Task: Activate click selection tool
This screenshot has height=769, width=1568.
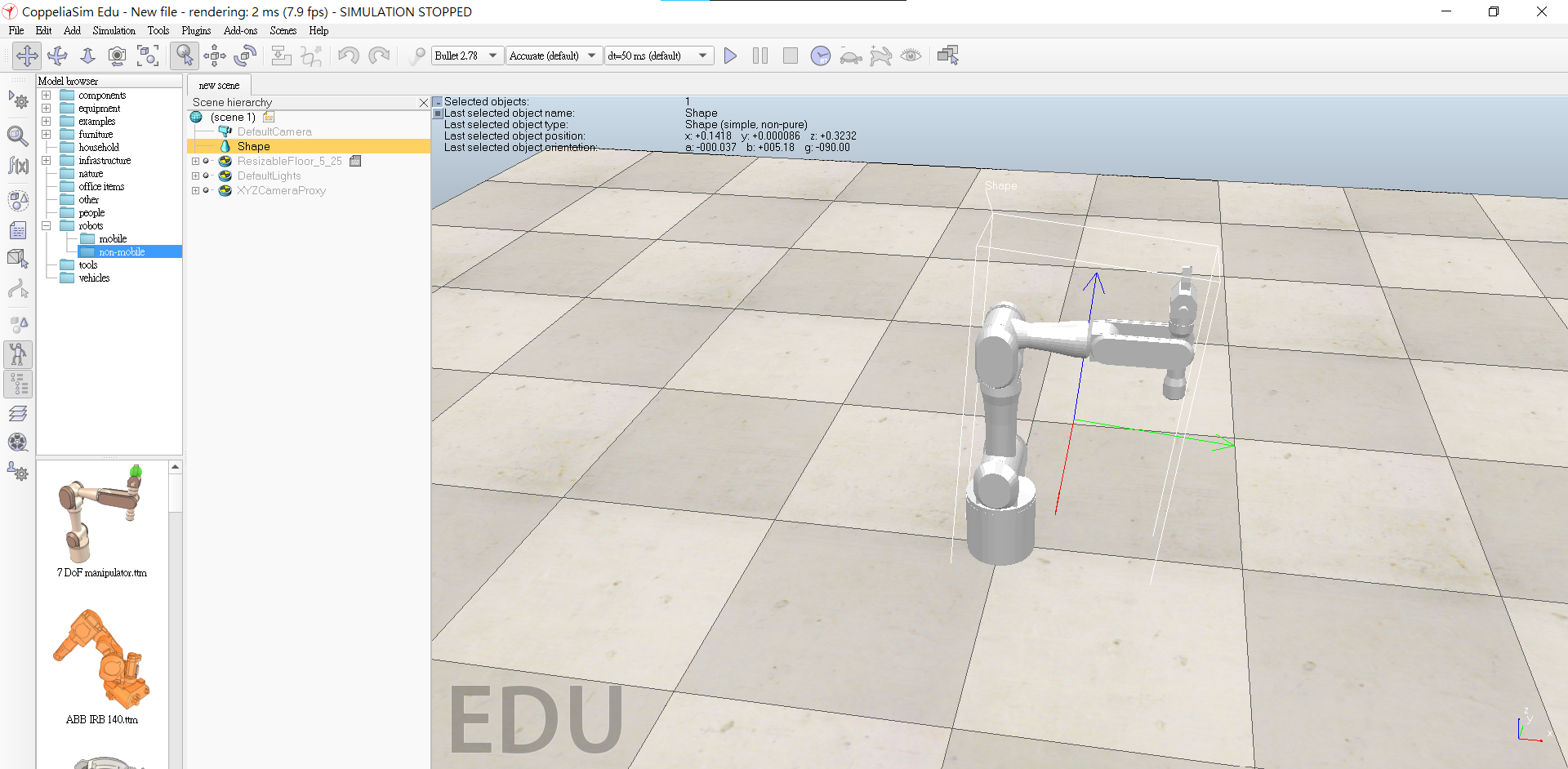Action: [185, 56]
